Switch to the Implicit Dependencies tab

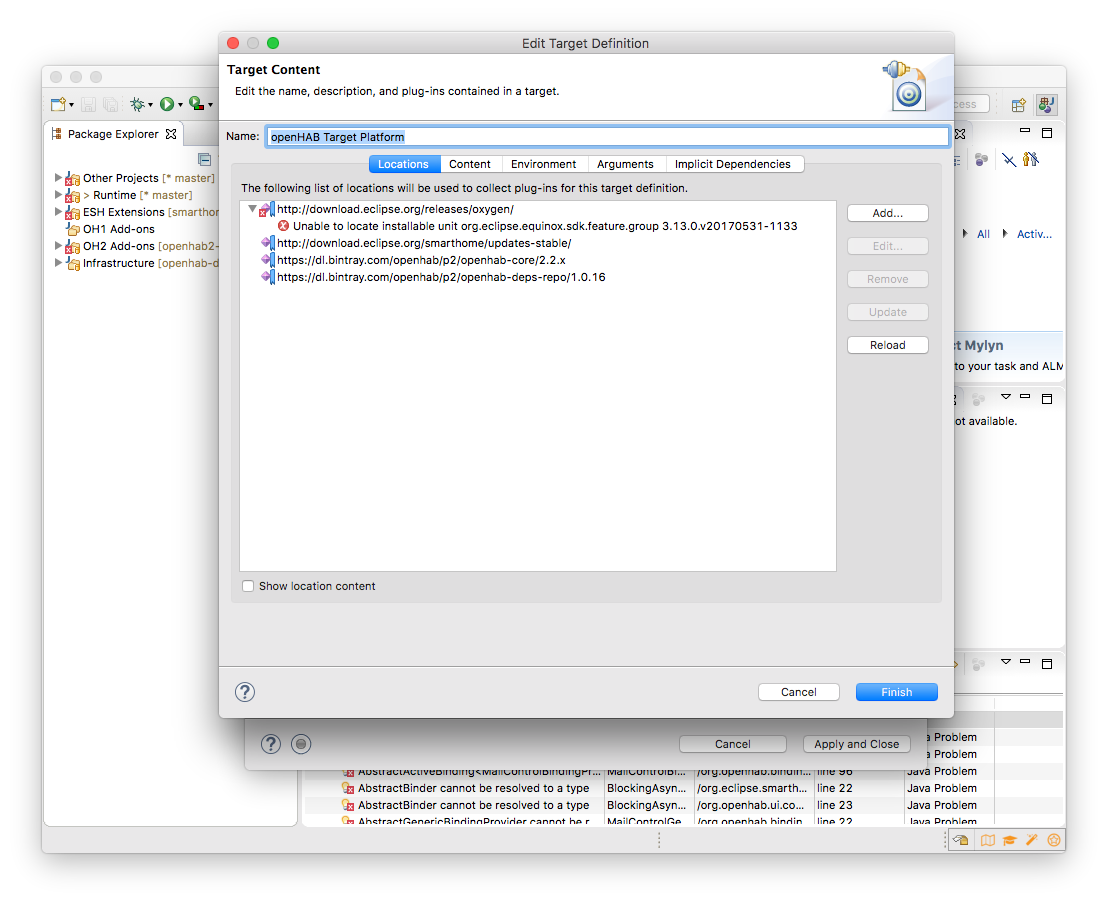point(733,164)
